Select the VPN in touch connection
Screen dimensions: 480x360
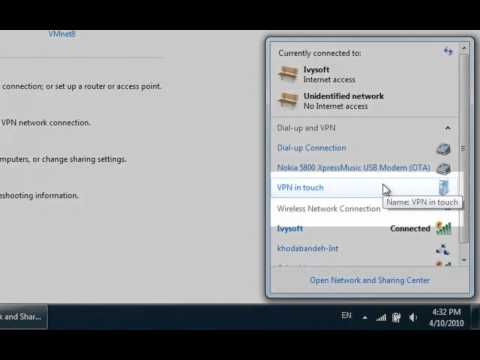pos(365,187)
